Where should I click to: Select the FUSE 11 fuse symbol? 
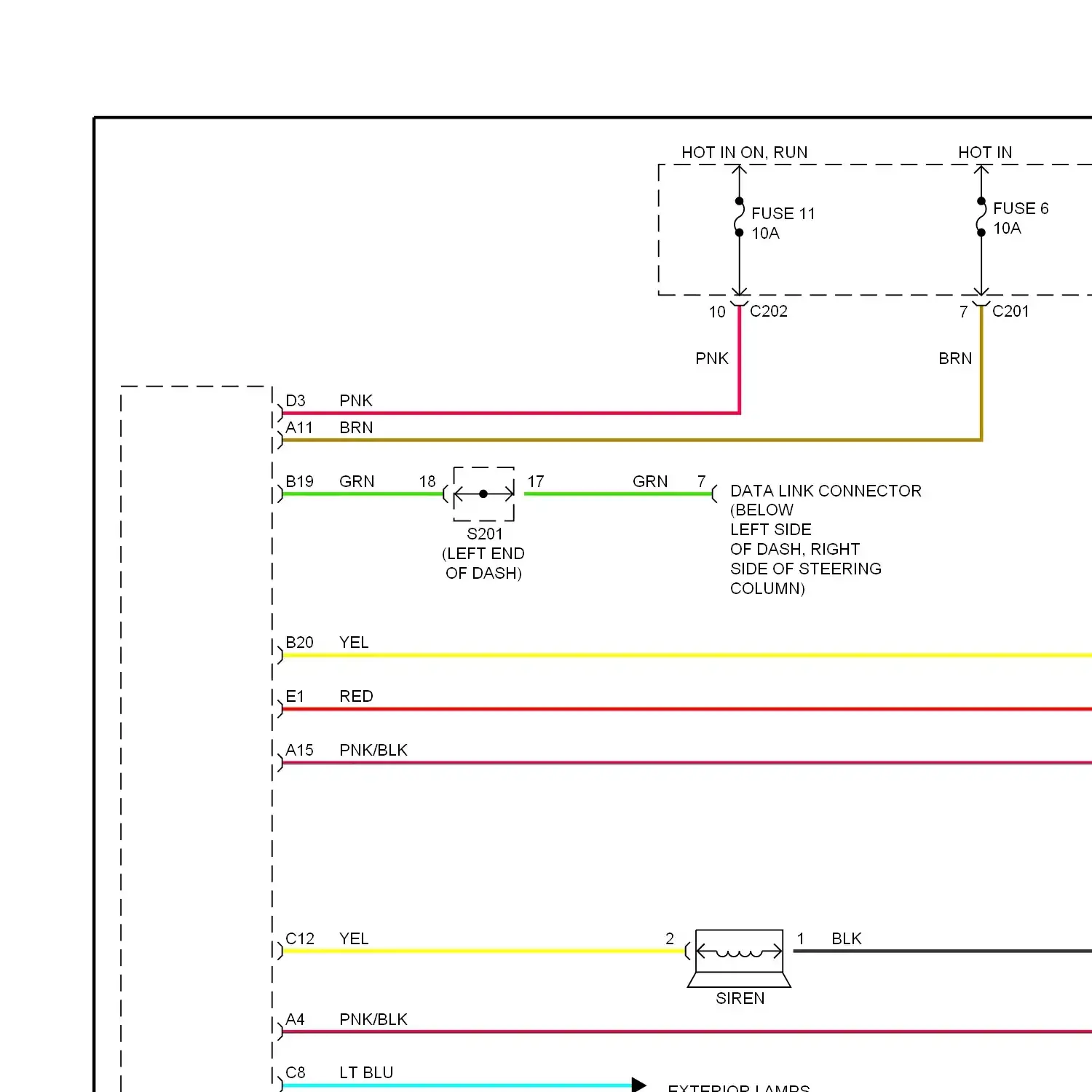pos(739,217)
